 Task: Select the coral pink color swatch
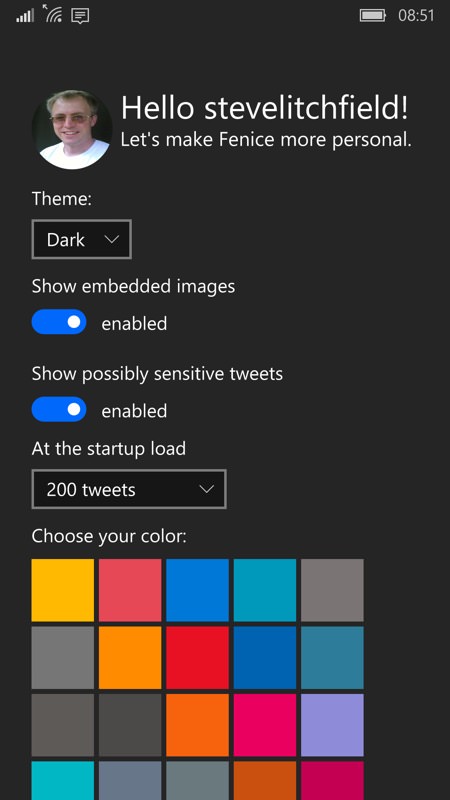pos(130,590)
